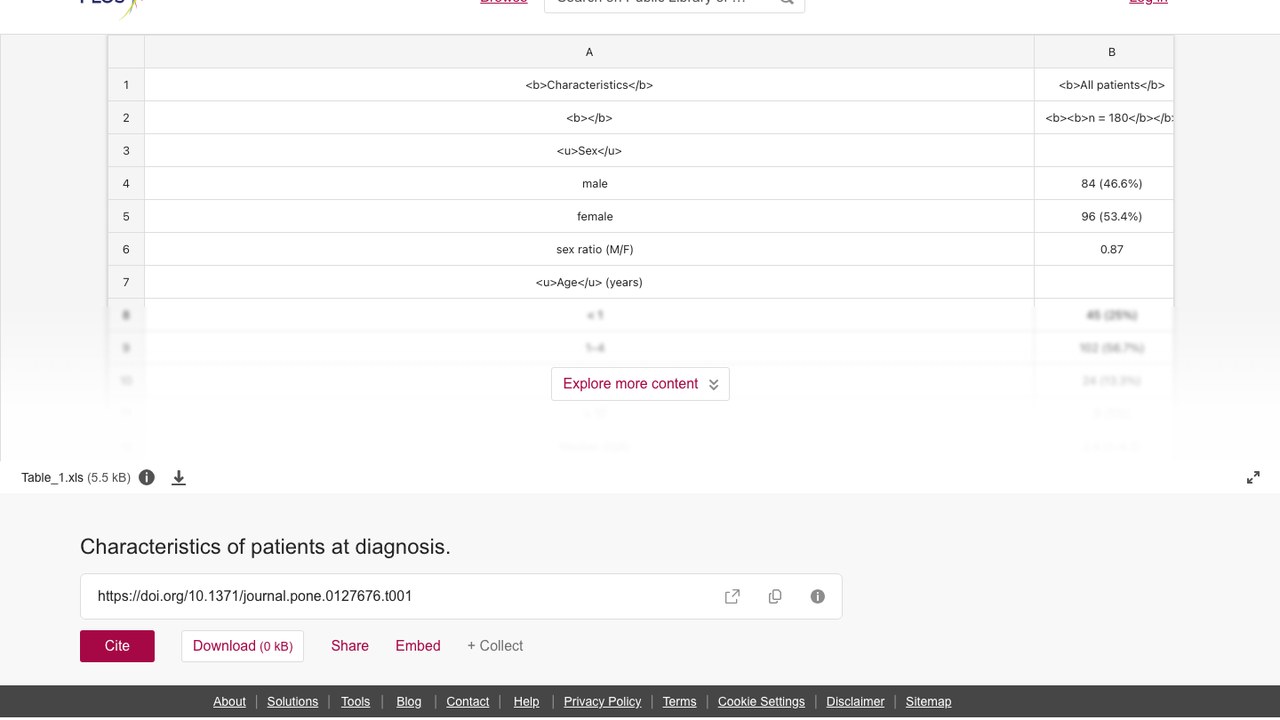The image size is (1280, 720).
Task: Open the Privacy Policy footer link
Action: [602, 702]
